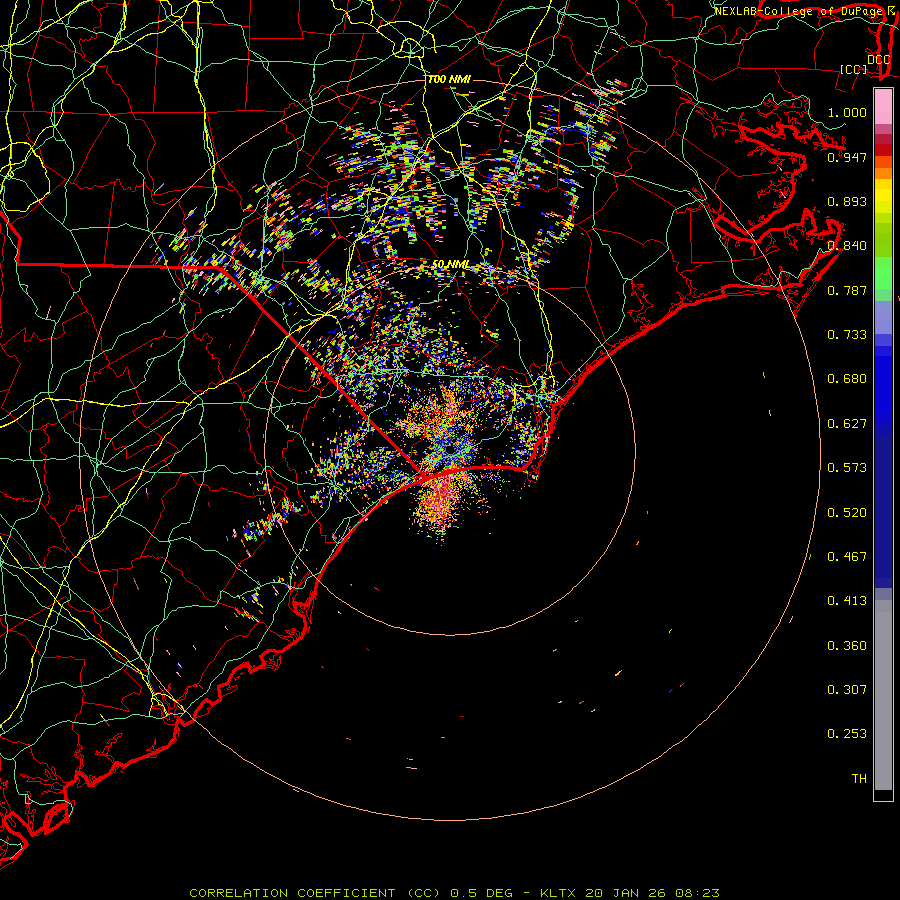The width and height of the screenshot is (900, 900).
Task: Click the bright green segment of the color bar
Action: (x=883, y=273)
